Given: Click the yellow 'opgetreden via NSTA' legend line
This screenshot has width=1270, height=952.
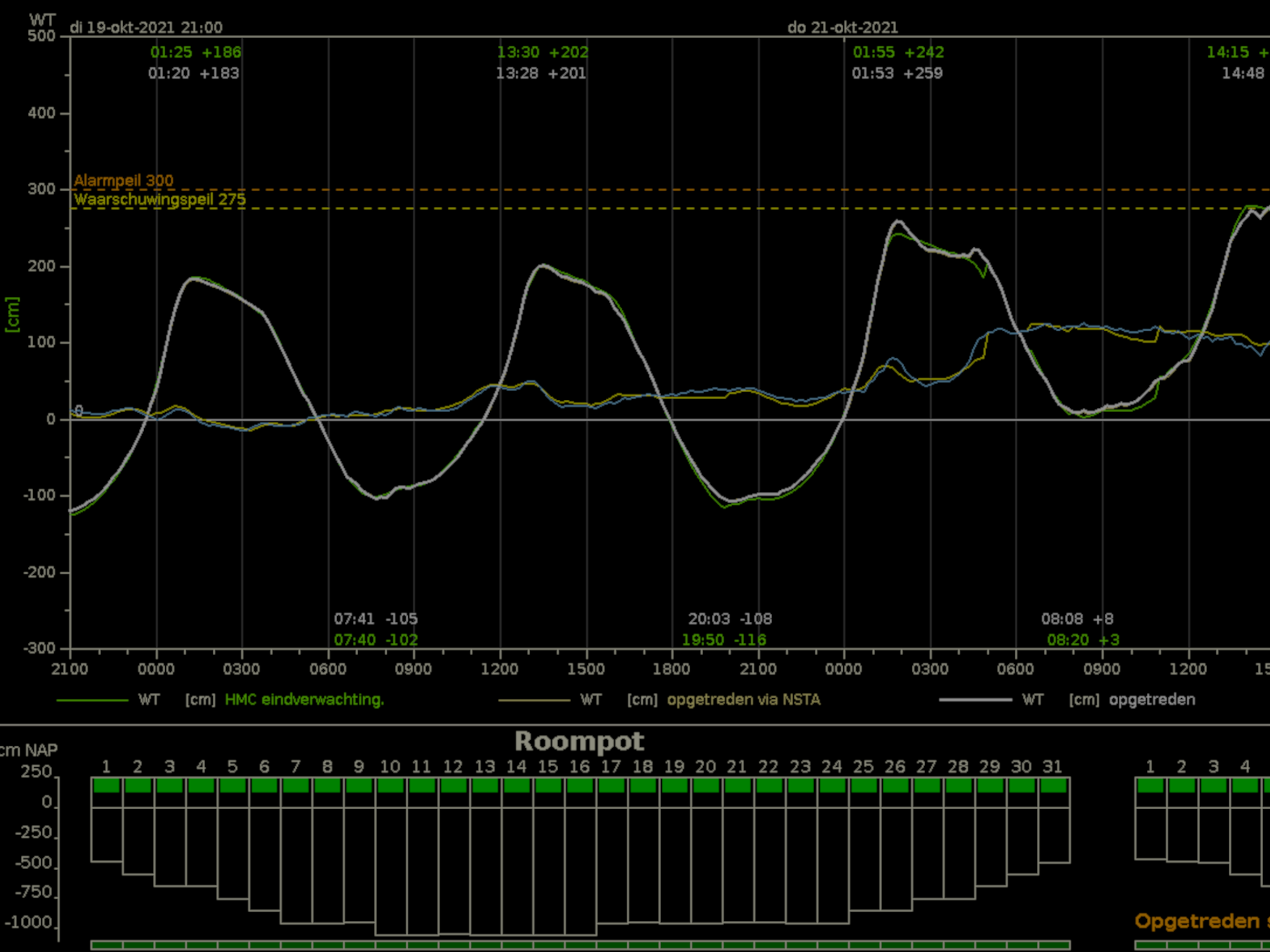Looking at the screenshot, I should 534,700.
